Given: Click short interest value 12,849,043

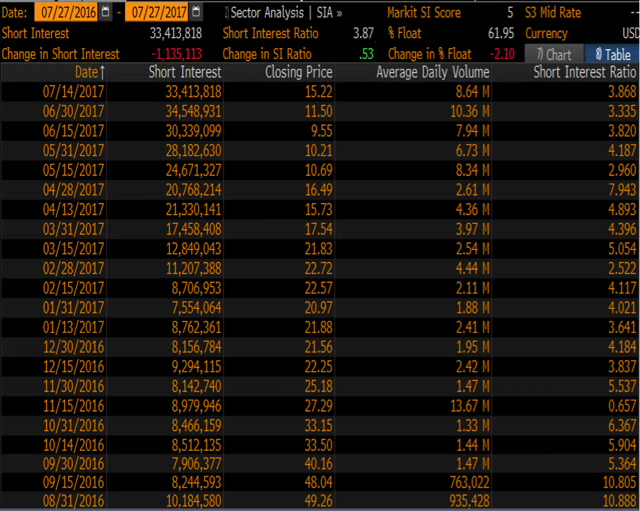Looking at the screenshot, I should (x=193, y=249).
